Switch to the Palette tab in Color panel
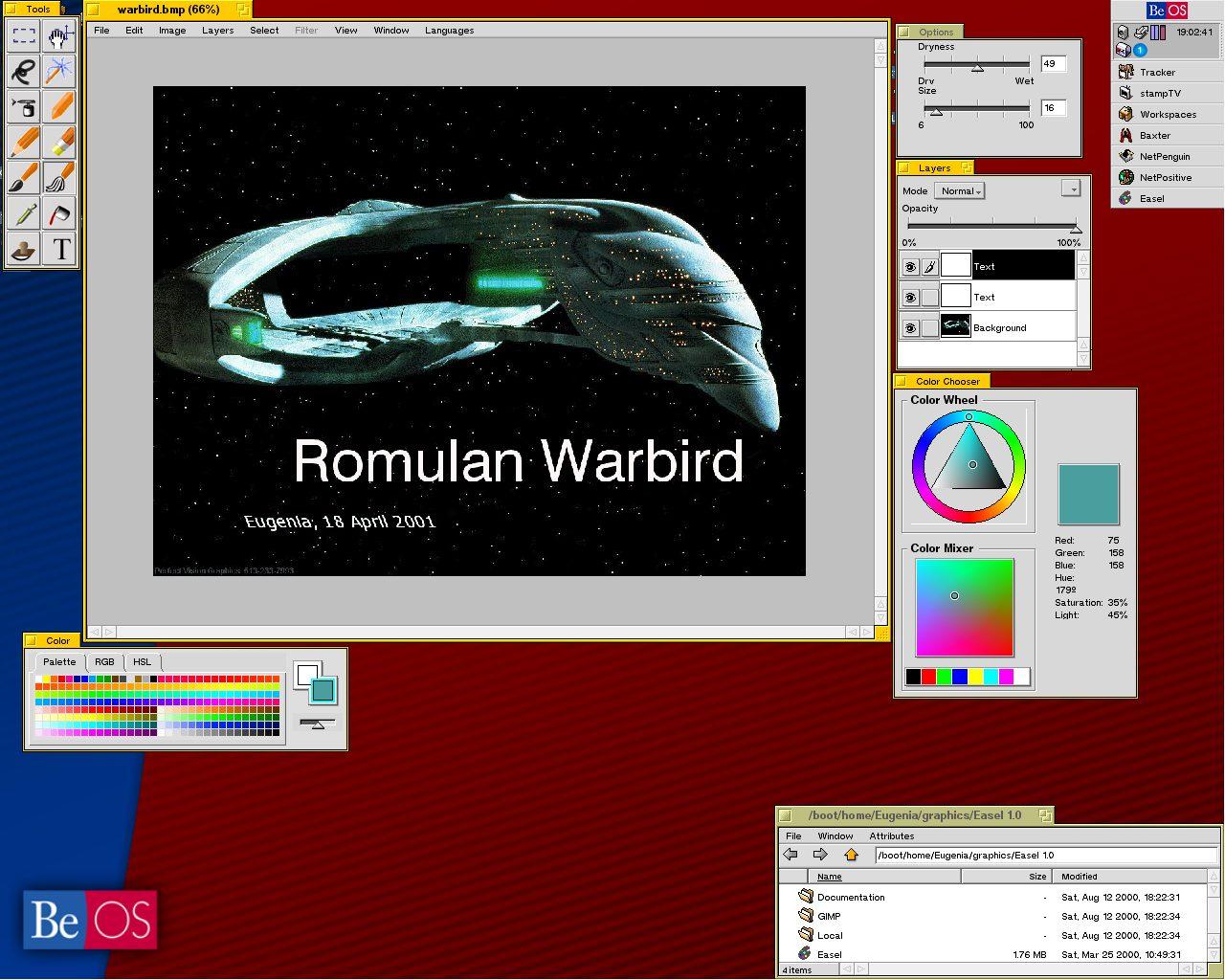The width and height of the screenshot is (1225, 980). (59, 662)
